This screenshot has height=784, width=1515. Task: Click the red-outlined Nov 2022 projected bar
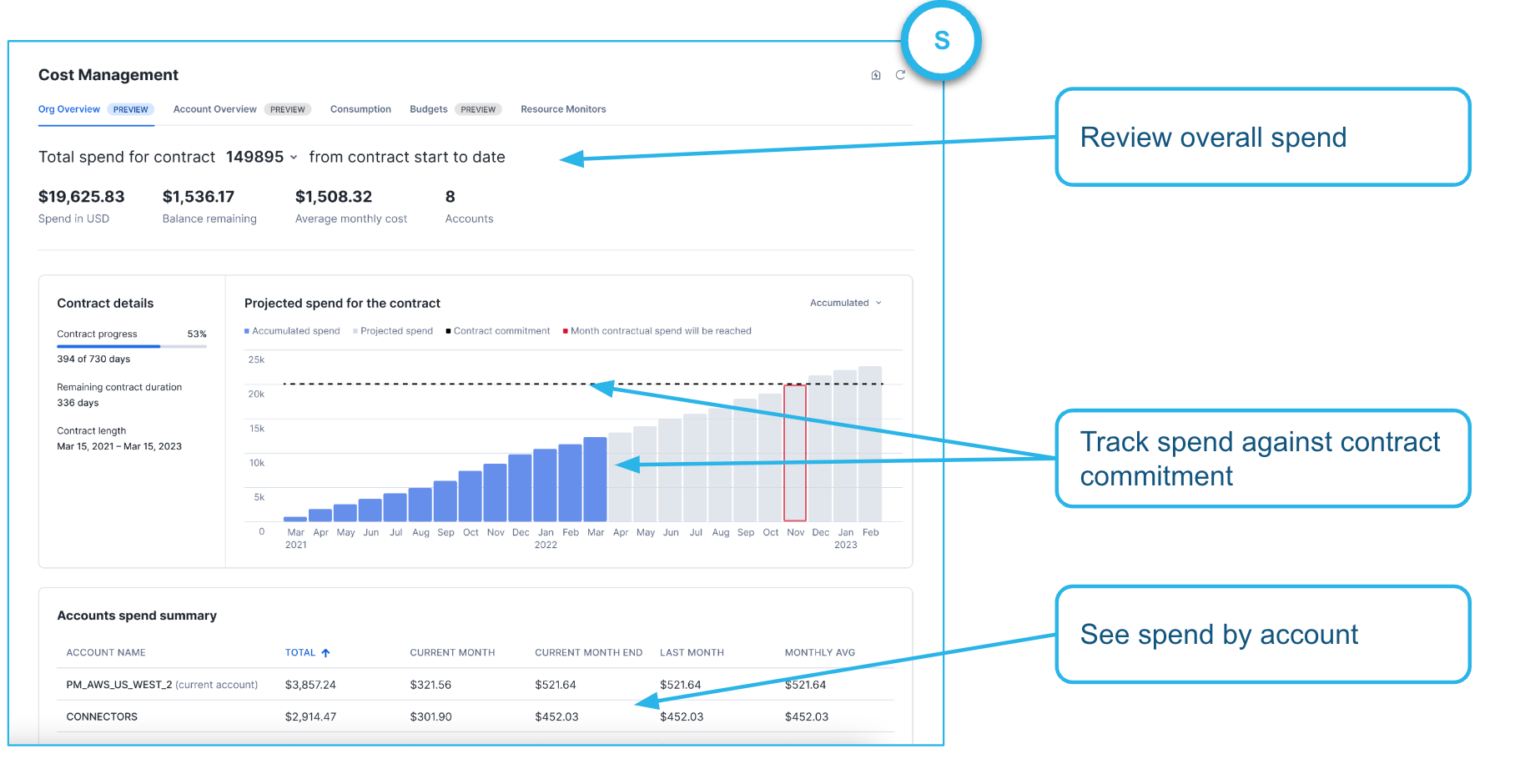(x=795, y=453)
